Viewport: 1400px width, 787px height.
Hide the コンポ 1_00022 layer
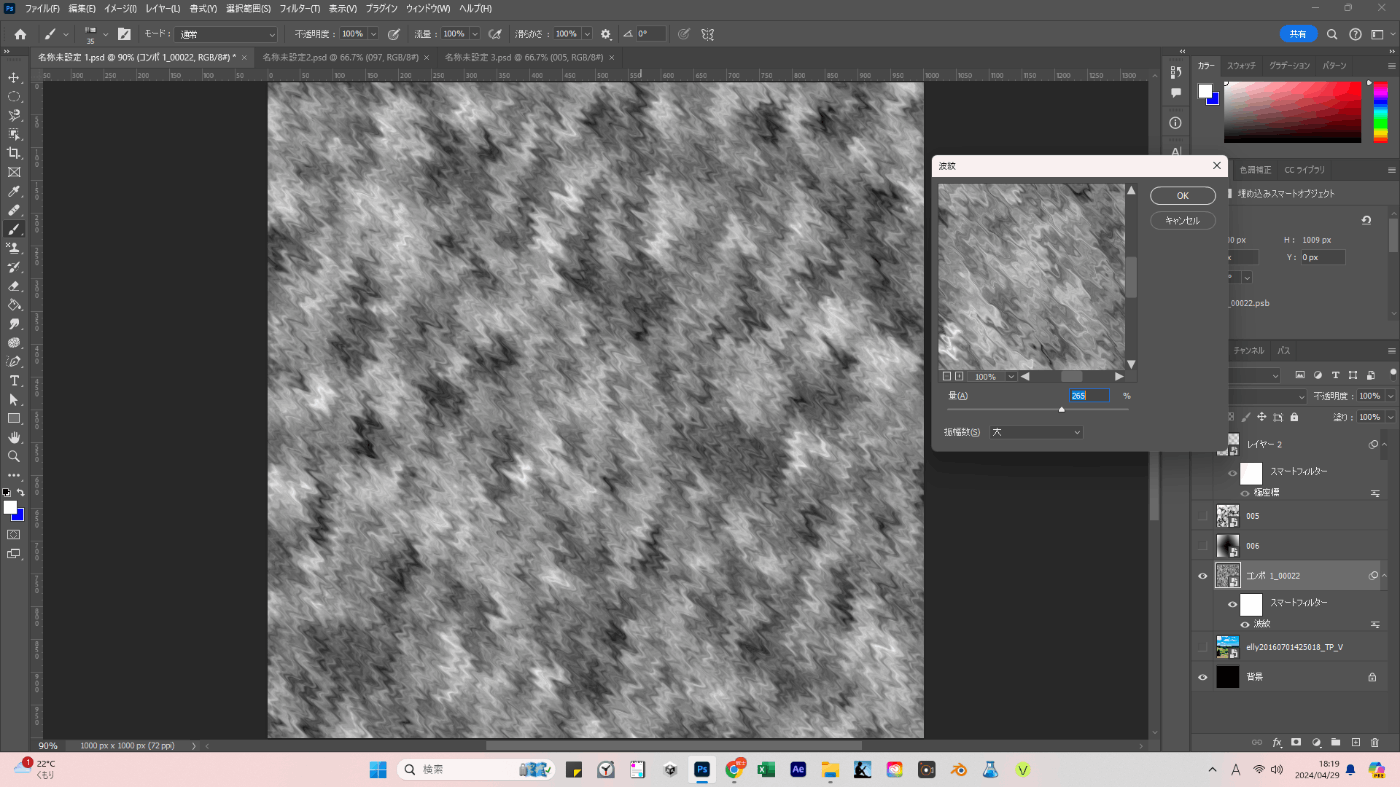point(1202,576)
